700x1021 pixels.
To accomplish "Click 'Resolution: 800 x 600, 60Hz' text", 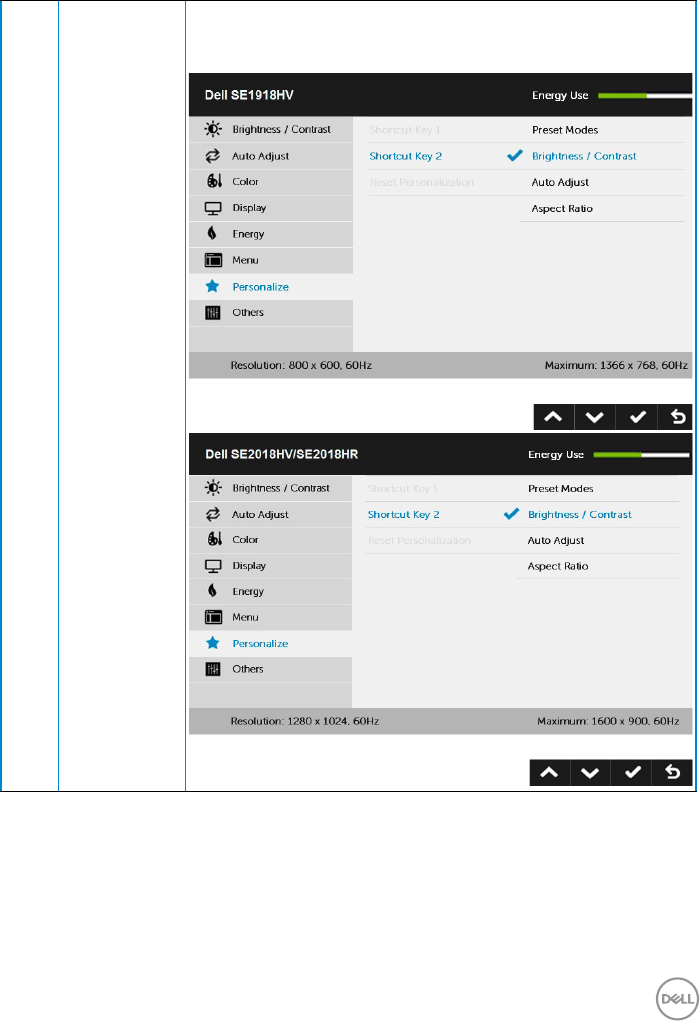I will 301,365.
